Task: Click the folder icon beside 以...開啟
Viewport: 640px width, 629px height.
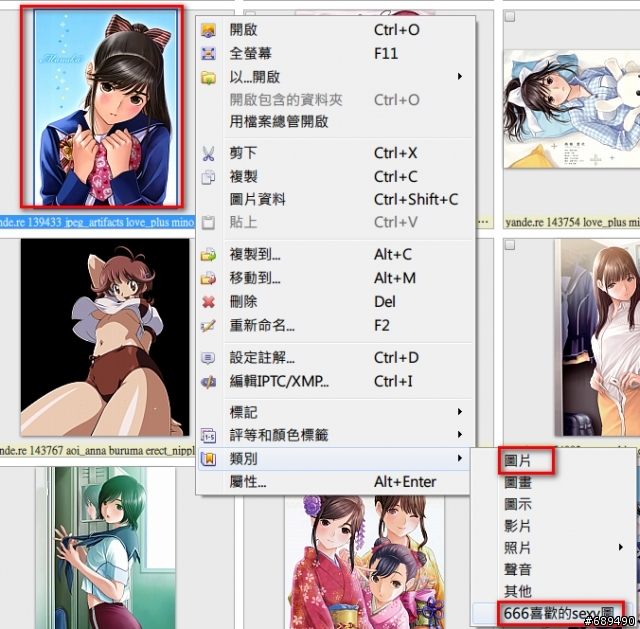Action: pos(208,77)
